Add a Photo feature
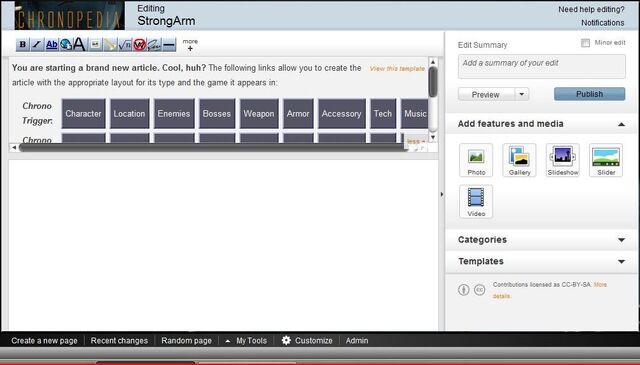This screenshot has height=365, width=640. pyautogui.click(x=476, y=160)
